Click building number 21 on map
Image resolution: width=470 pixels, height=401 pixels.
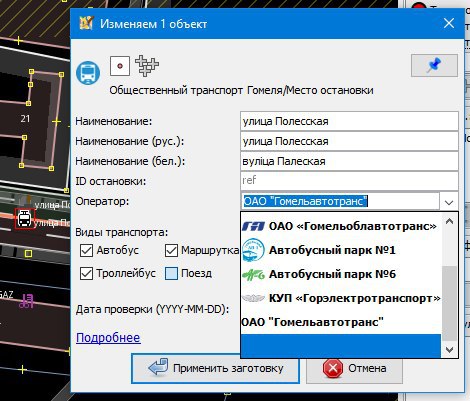(25, 119)
